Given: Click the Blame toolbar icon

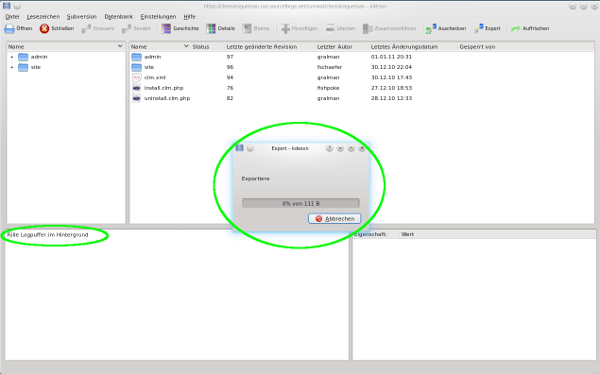Looking at the screenshot, I should click(x=247, y=29).
